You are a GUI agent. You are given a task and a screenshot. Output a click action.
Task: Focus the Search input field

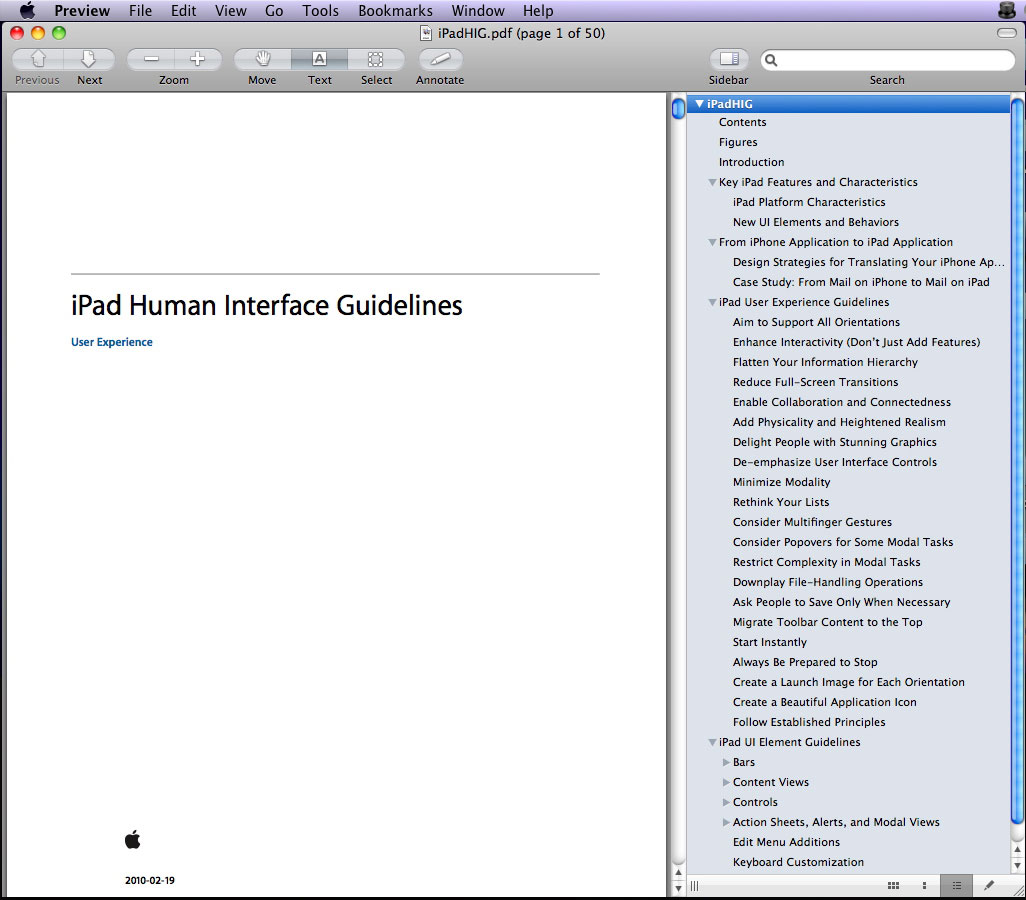pyautogui.click(x=887, y=60)
